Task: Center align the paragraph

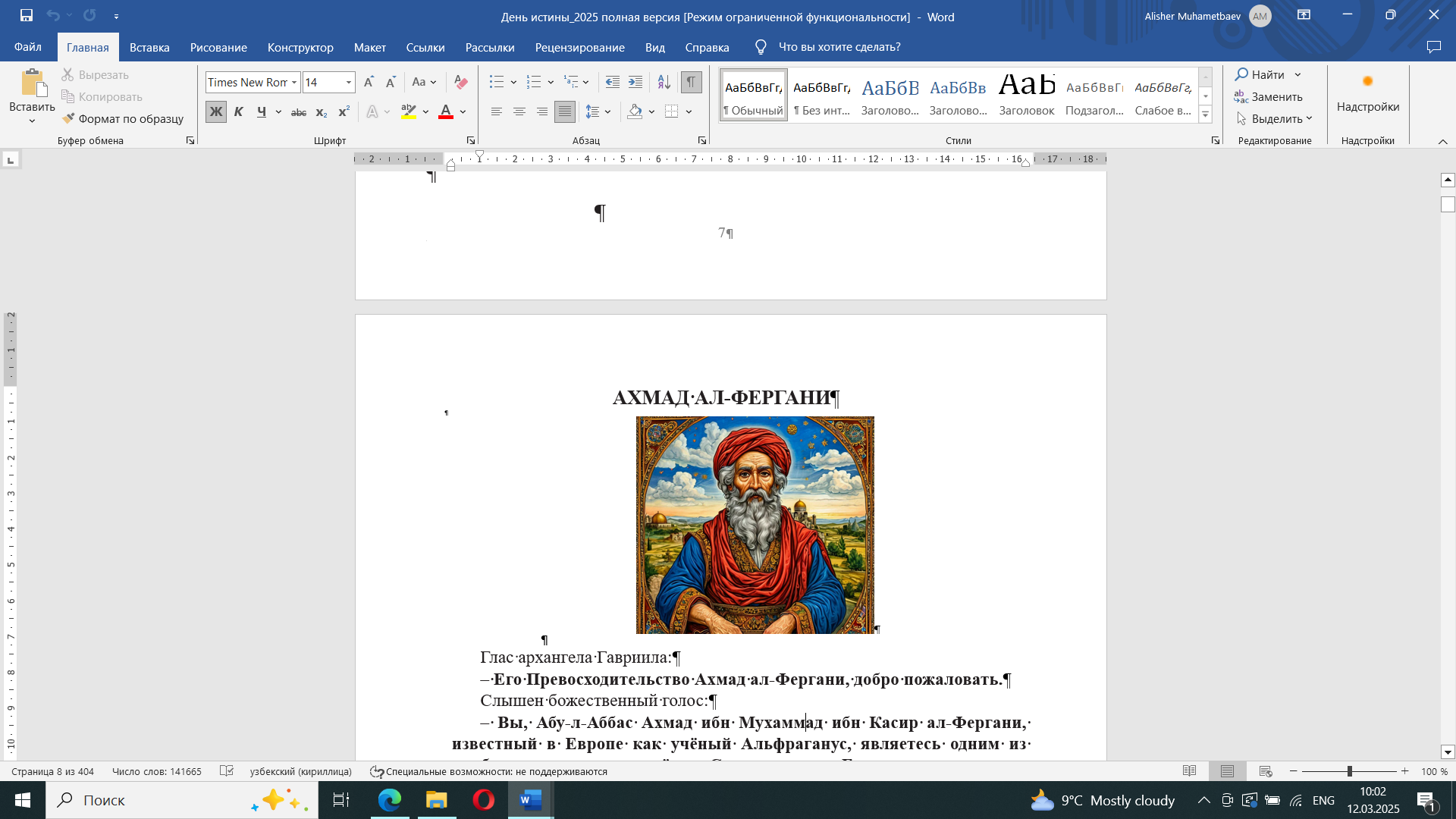Action: [519, 112]
